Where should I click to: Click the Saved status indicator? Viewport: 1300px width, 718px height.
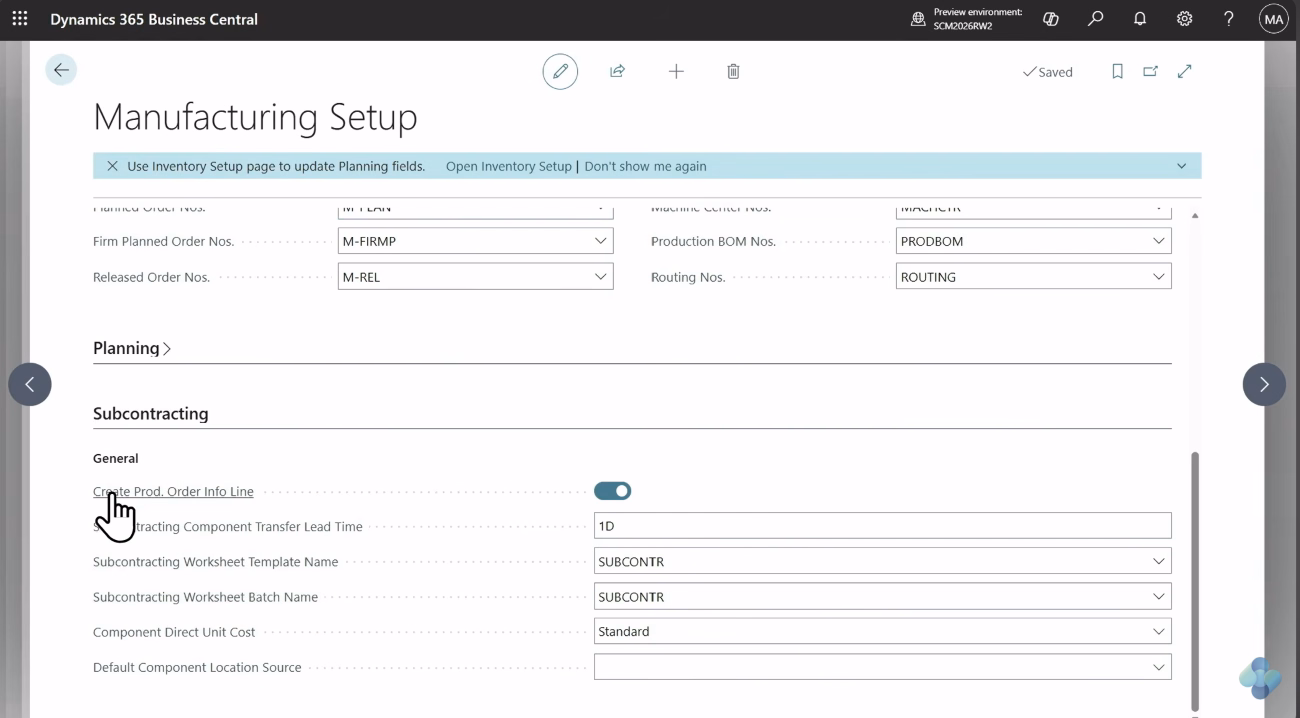click(x=1047, y=72)
